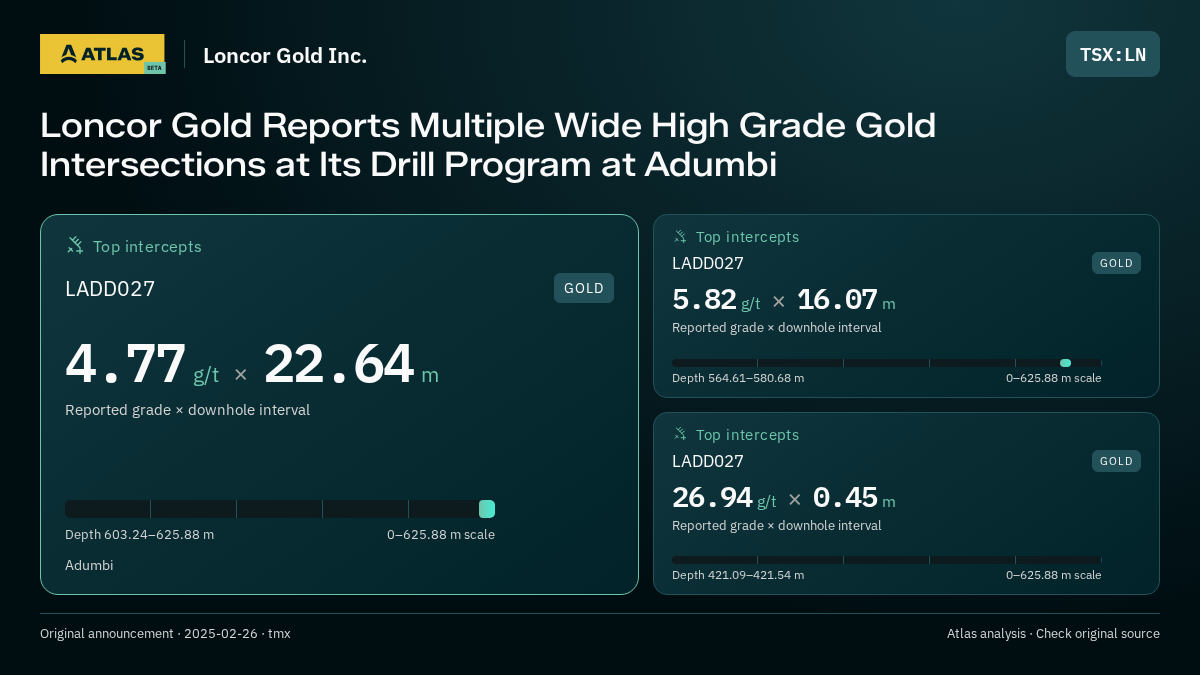Click the Depth 564.61–580.68 m label
1200x675 pixels.
738,378
